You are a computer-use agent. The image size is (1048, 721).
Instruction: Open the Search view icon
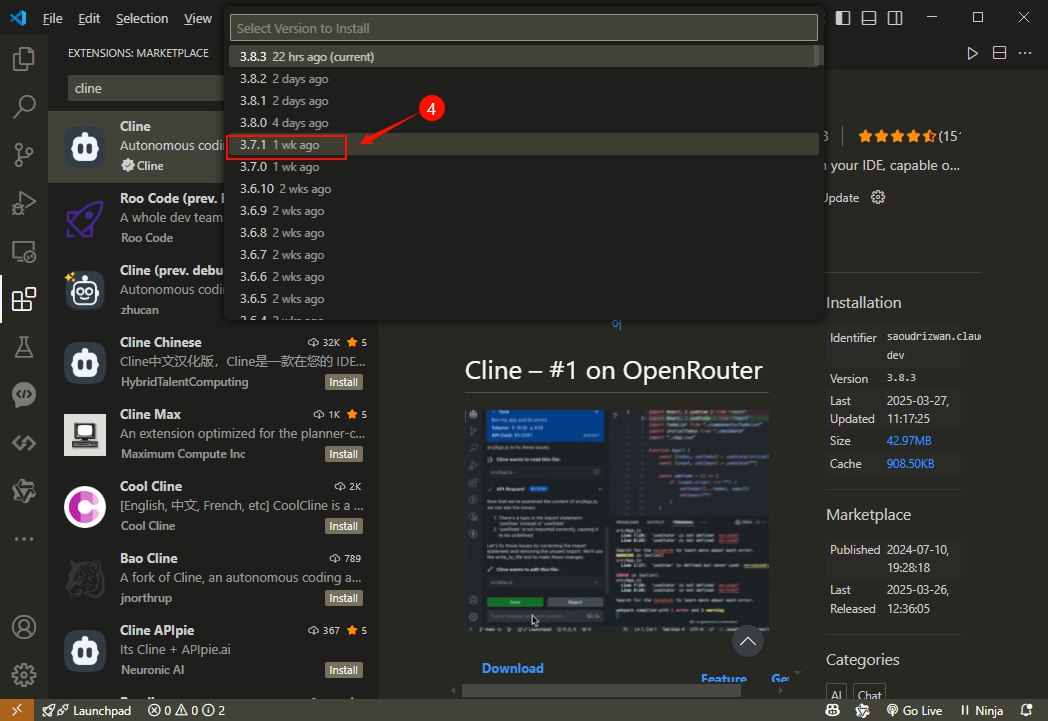24,106
